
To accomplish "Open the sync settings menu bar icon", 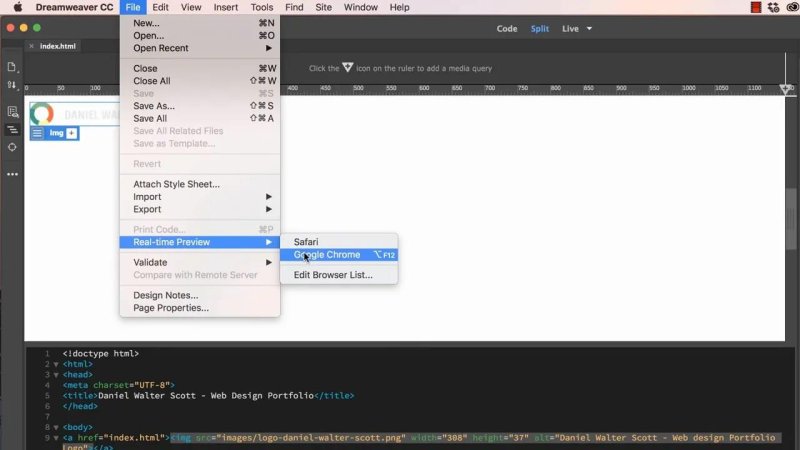I will [x=773, y=7].
